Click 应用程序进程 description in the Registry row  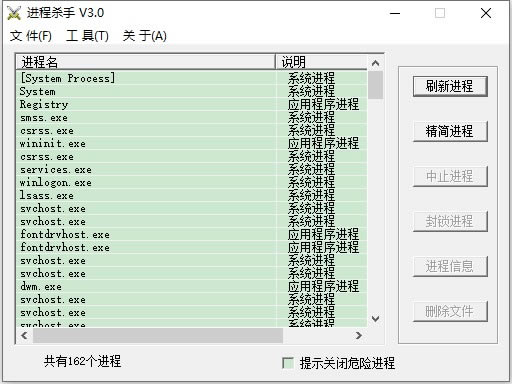(323, 104)
